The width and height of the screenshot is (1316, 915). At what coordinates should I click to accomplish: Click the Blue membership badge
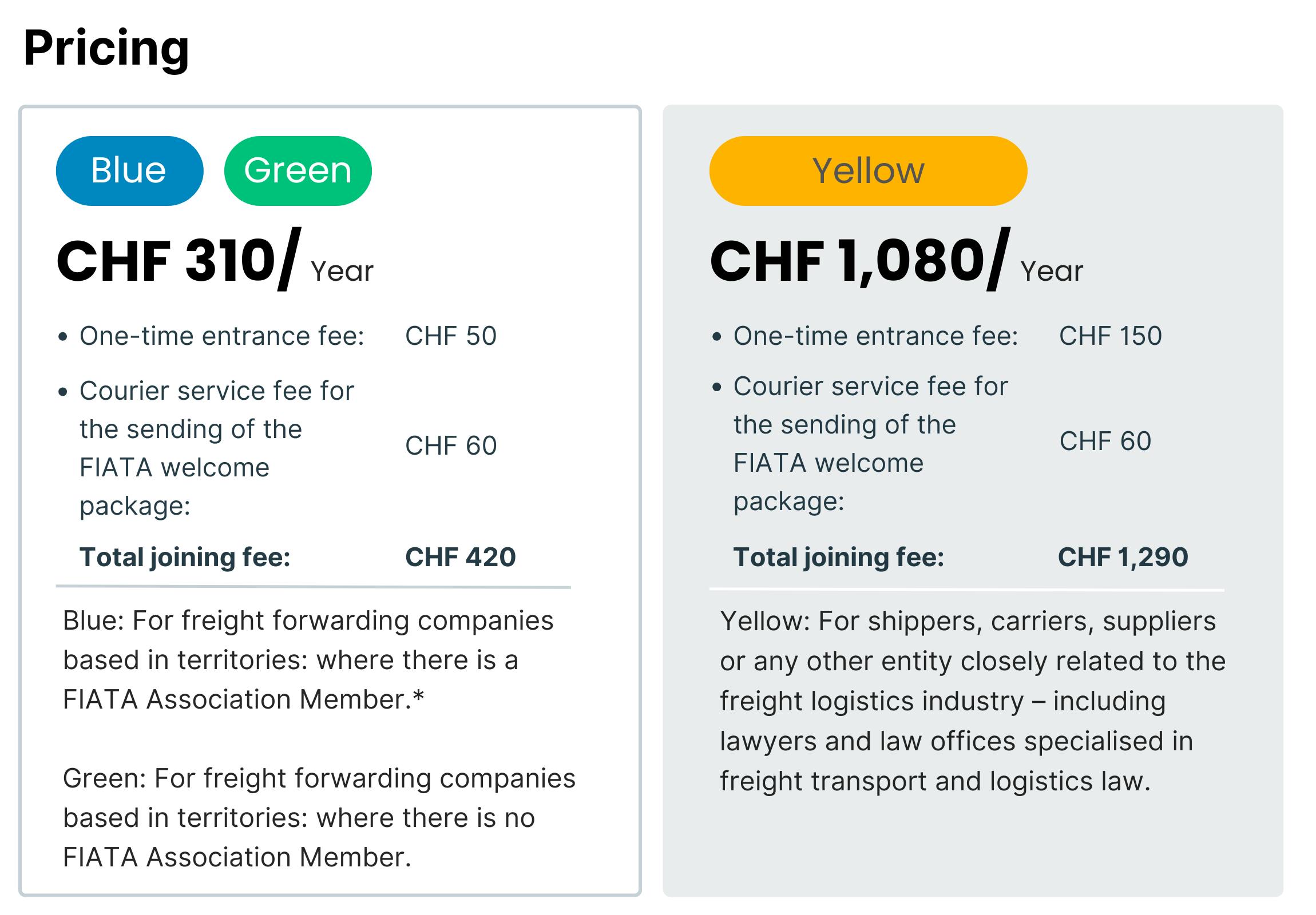point(129,171)
